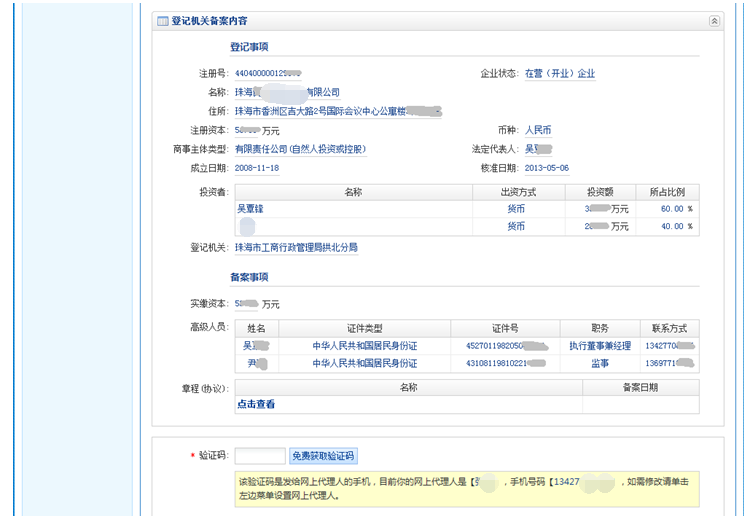
Task: Click the 珠海市工商行政管理局拱北分局 registrar value
Action: [x=296, y=248]
